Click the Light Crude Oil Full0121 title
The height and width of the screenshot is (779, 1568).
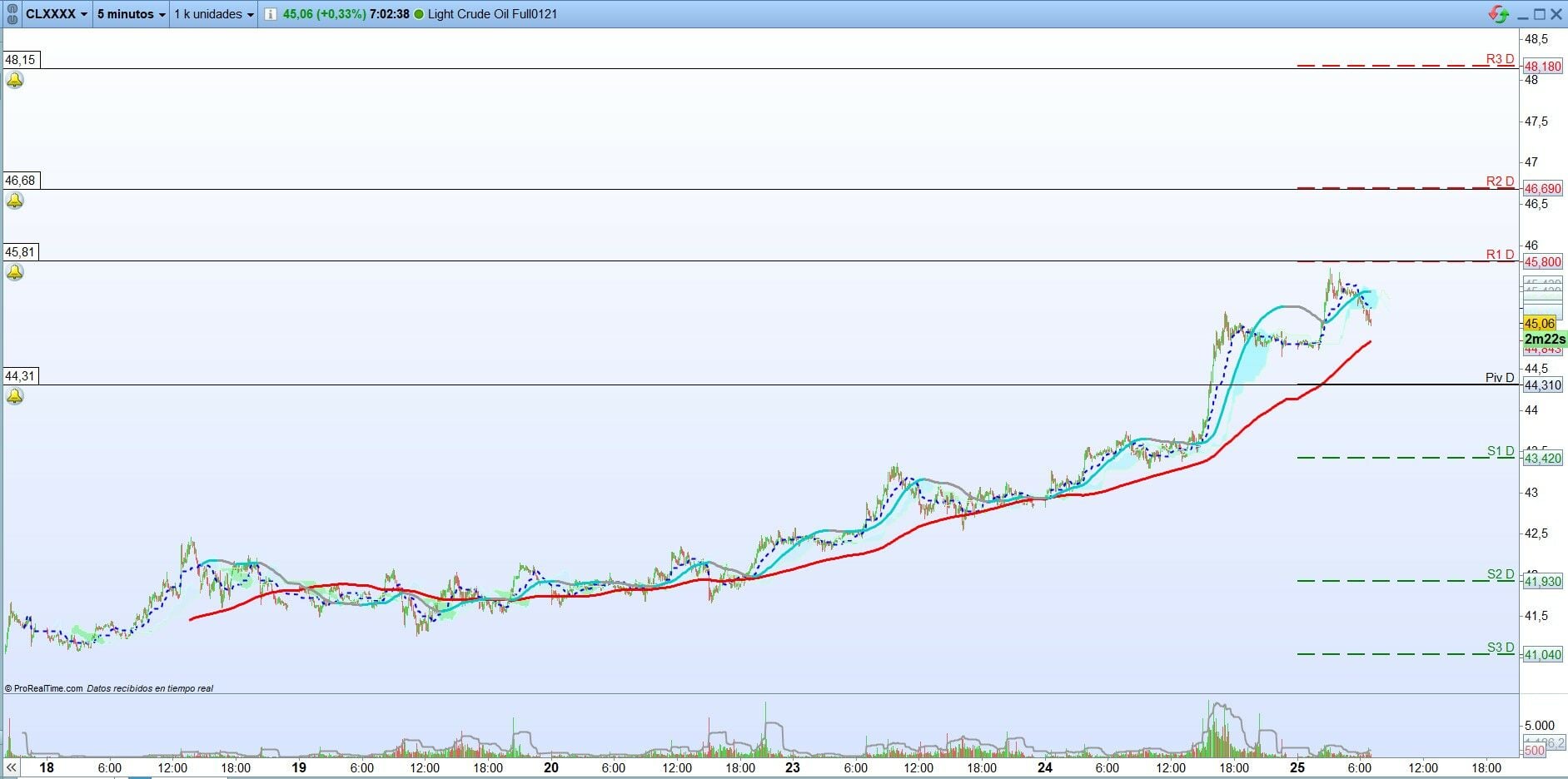tap(492, 14)
